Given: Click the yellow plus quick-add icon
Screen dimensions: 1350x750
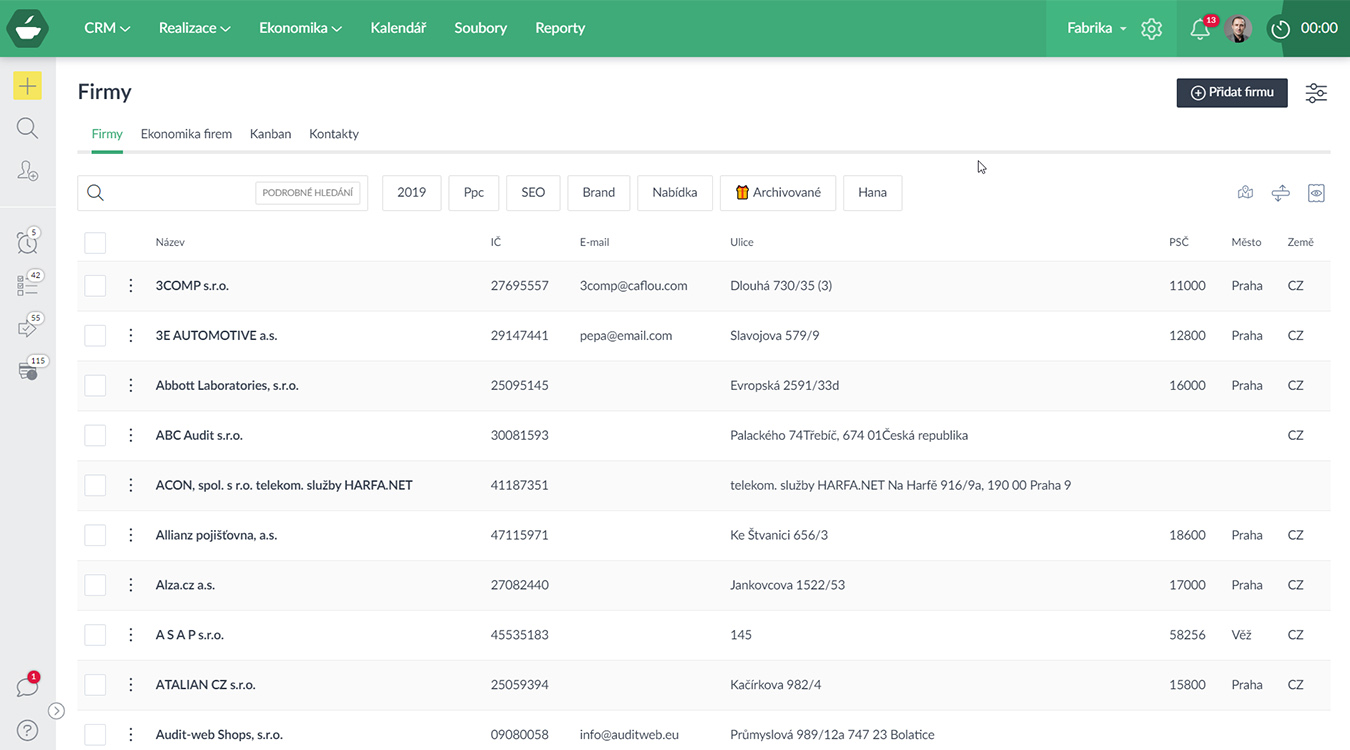Looking at the screenshot, I should [27, 86].
